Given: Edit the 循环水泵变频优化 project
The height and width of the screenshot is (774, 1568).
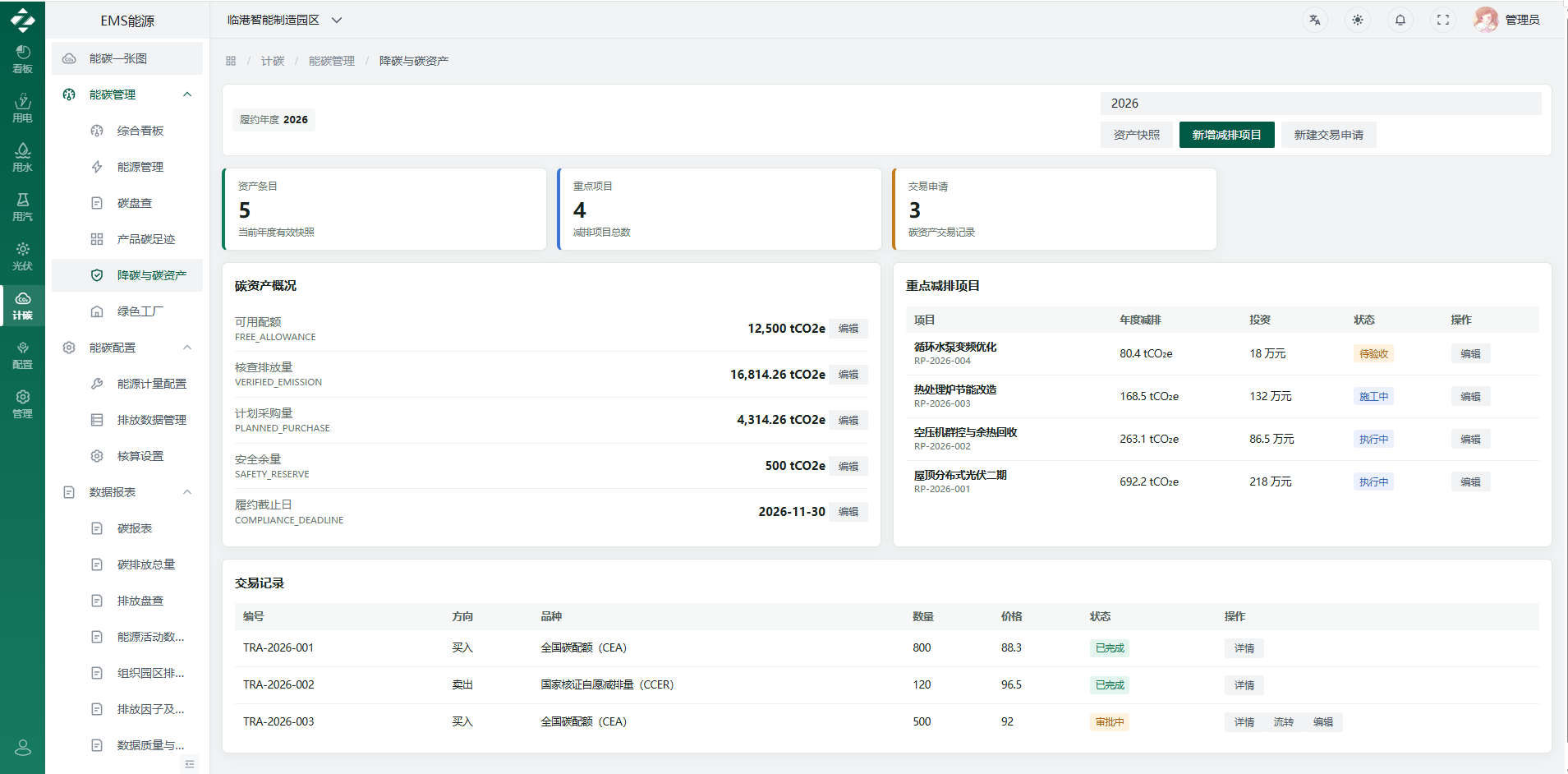Looking at the screenshot, I should (x=1470, y=354).
